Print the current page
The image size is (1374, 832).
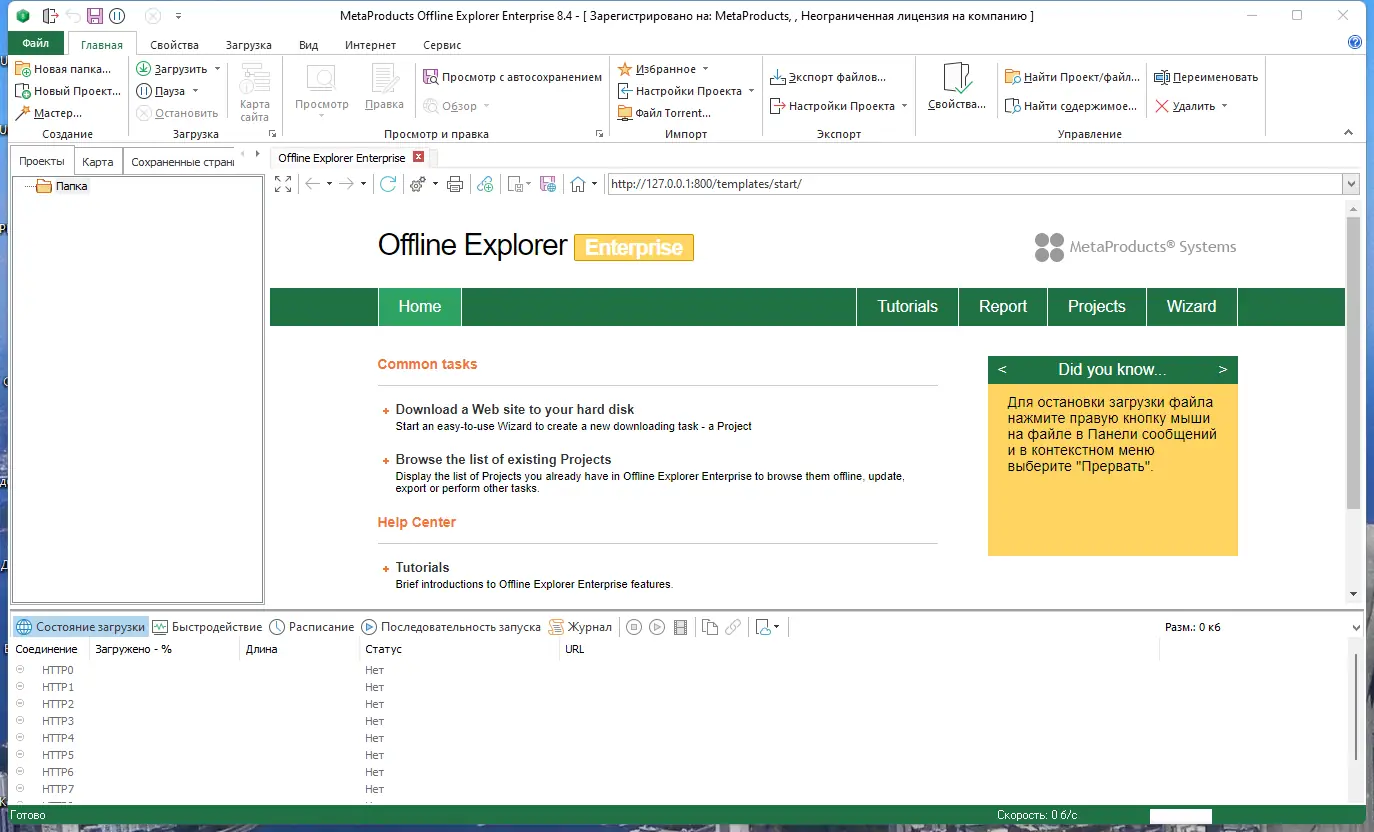point(455,184)
